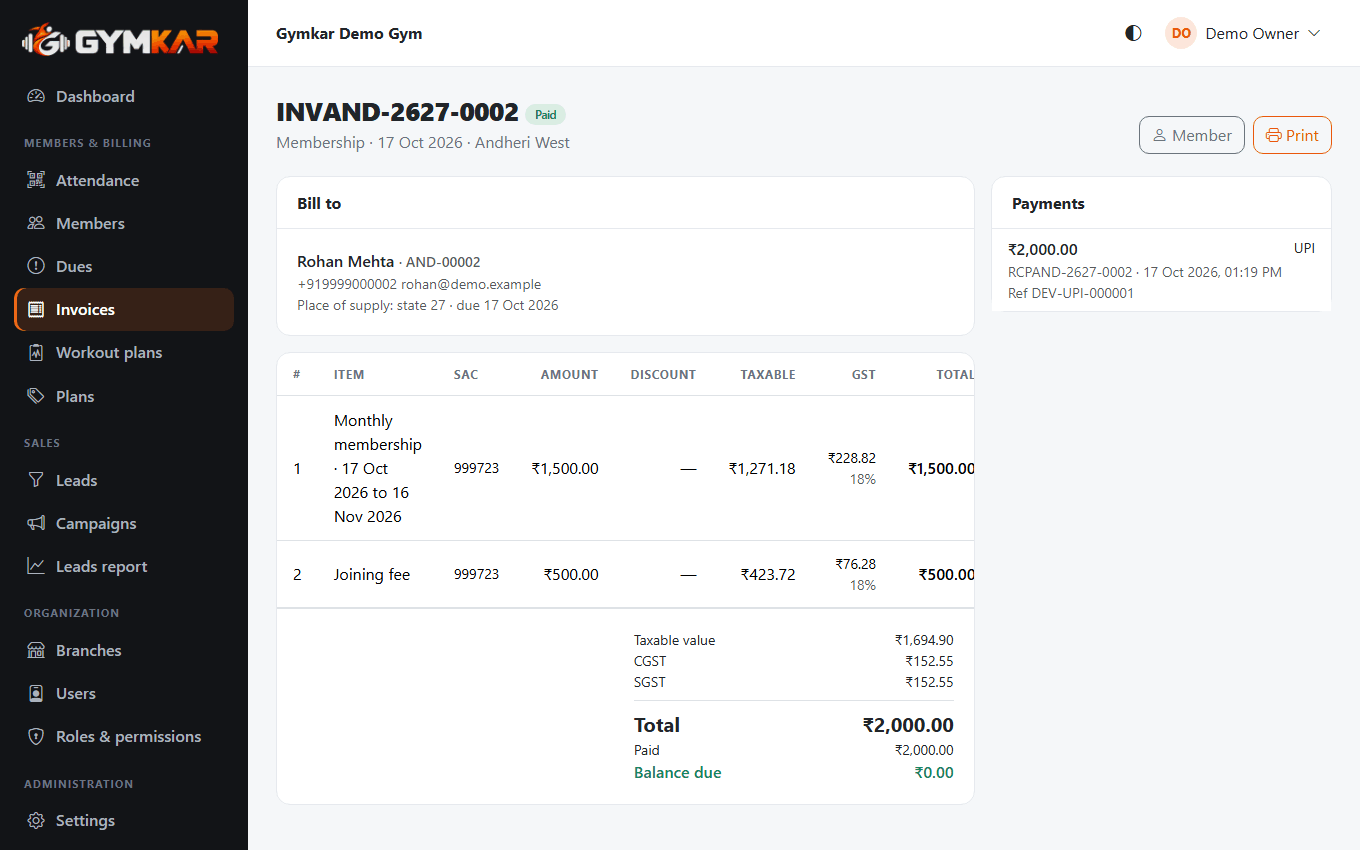Viewport: 1360px width, 850px height.
Task: Click the DISCOUNT column header
Action: click(663, 375)
